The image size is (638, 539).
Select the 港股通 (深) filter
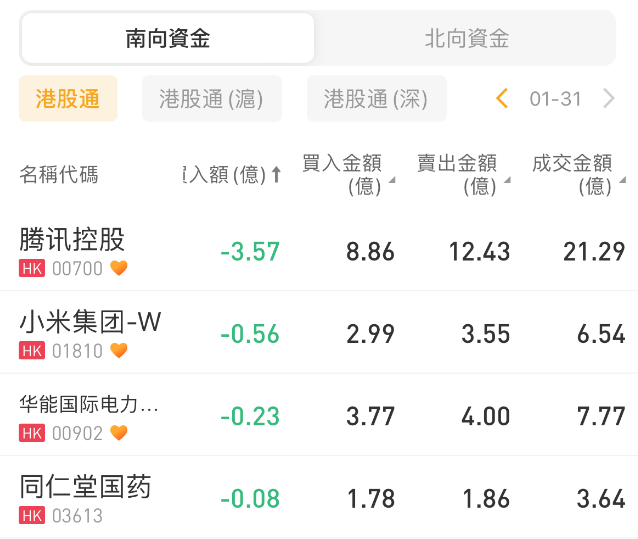click(376, 98)
